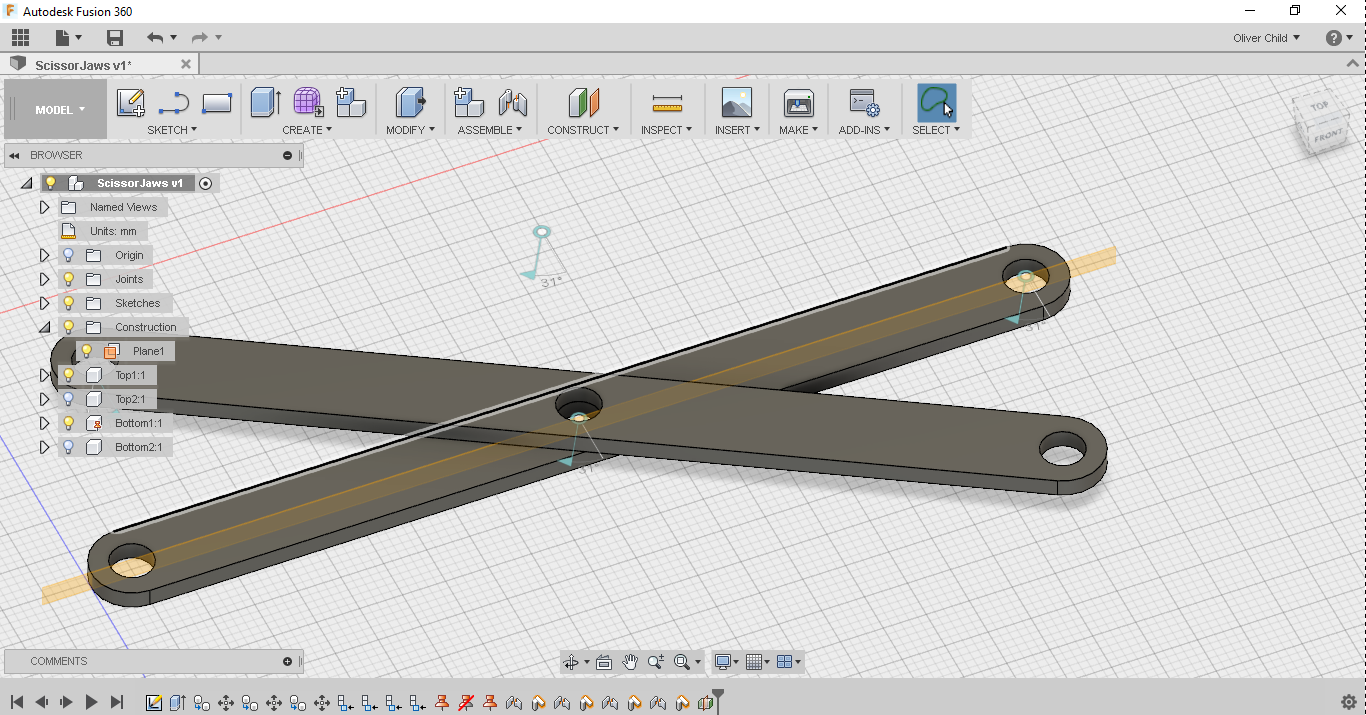Toggle visibility lightbulb of Joints folder

pyautogui.click(x=69, y=279)
